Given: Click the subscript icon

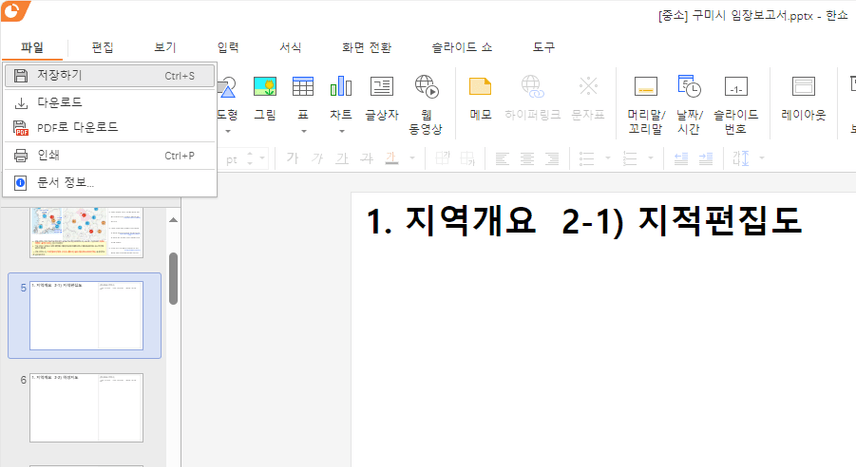Looking at the screenshot, I should coord(468,158).
